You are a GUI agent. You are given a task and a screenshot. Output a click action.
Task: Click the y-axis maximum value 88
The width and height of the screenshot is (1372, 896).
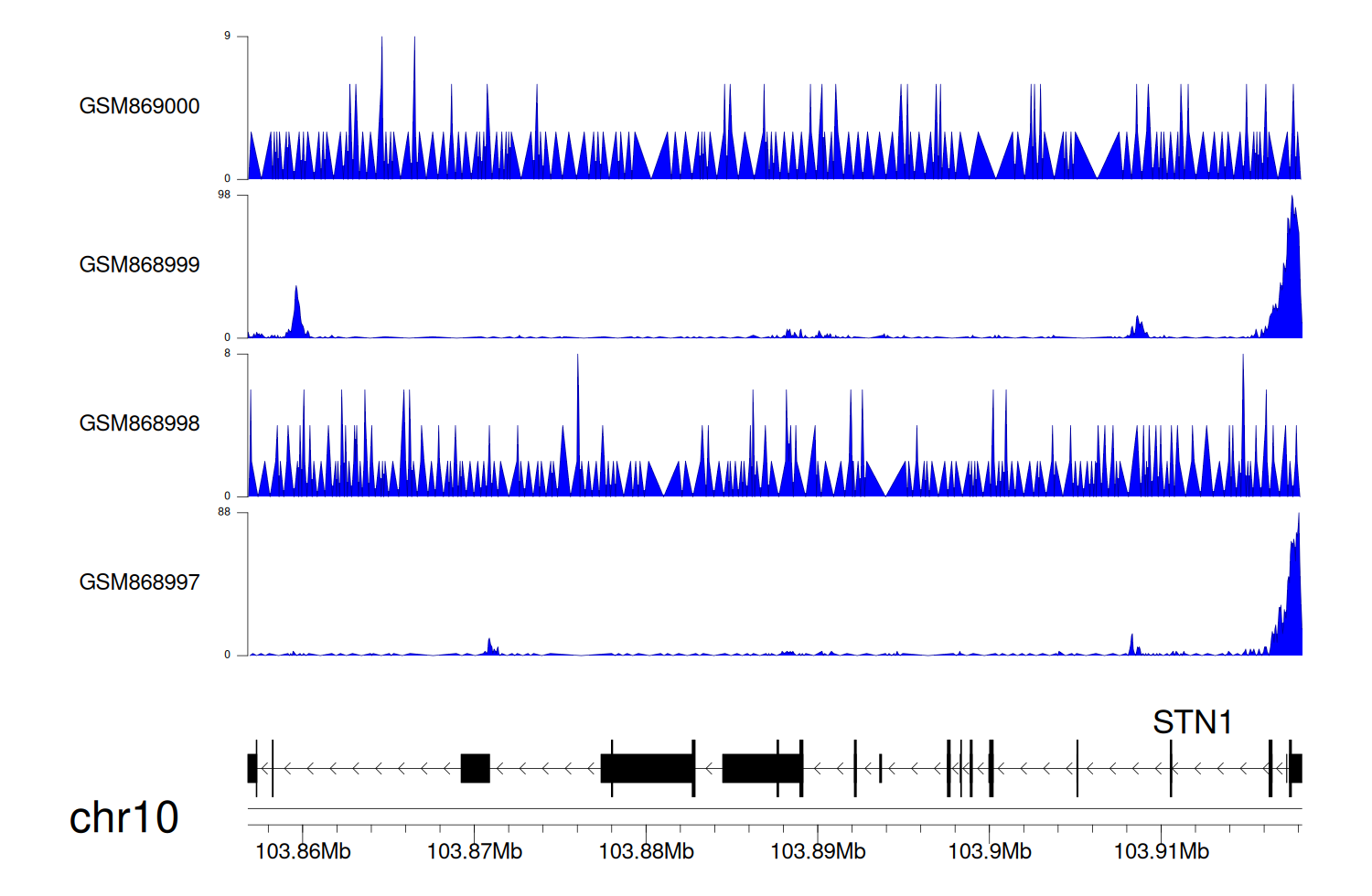click(x=224, y=512)
